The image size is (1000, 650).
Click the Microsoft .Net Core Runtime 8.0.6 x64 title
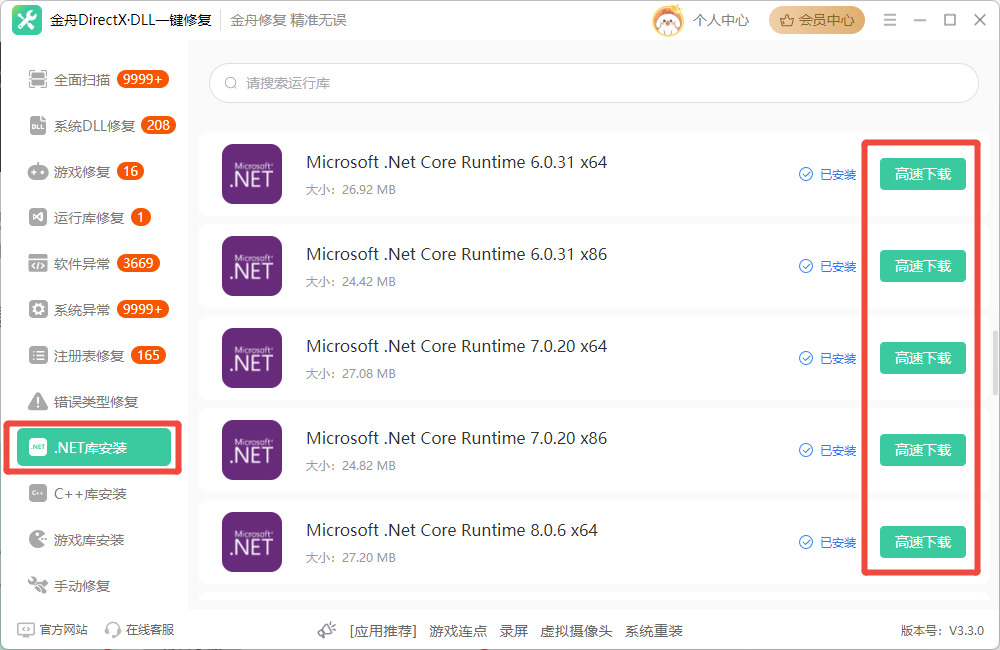pos(452,530)
